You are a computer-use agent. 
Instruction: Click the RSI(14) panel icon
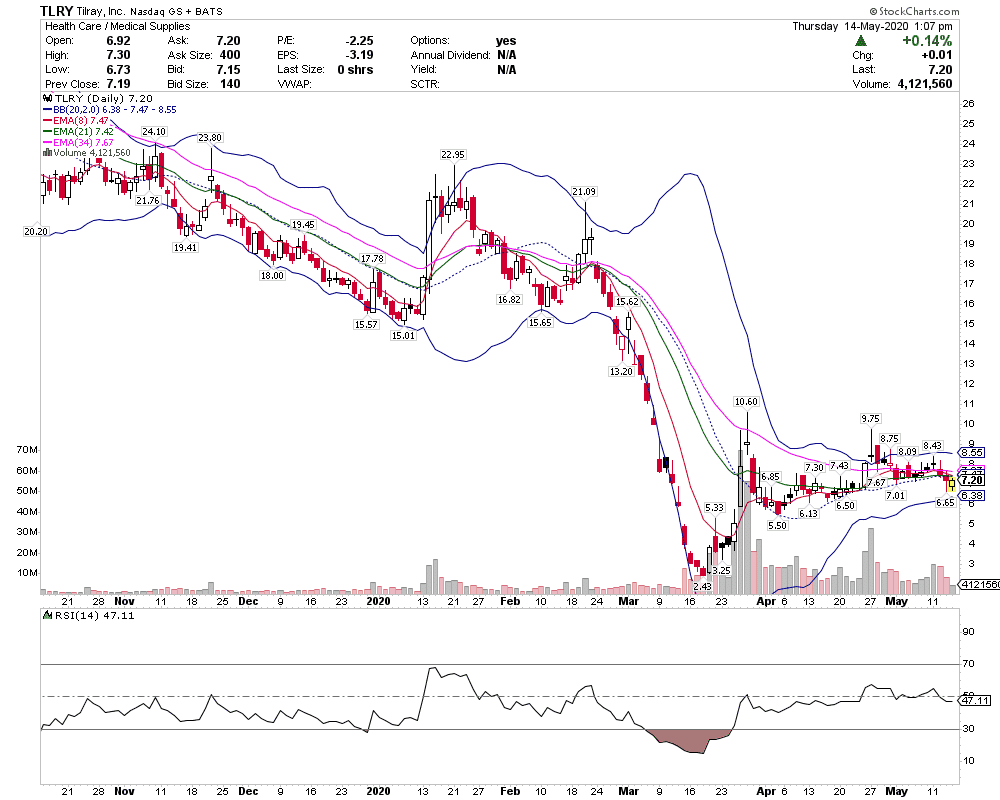pos(47,616)
